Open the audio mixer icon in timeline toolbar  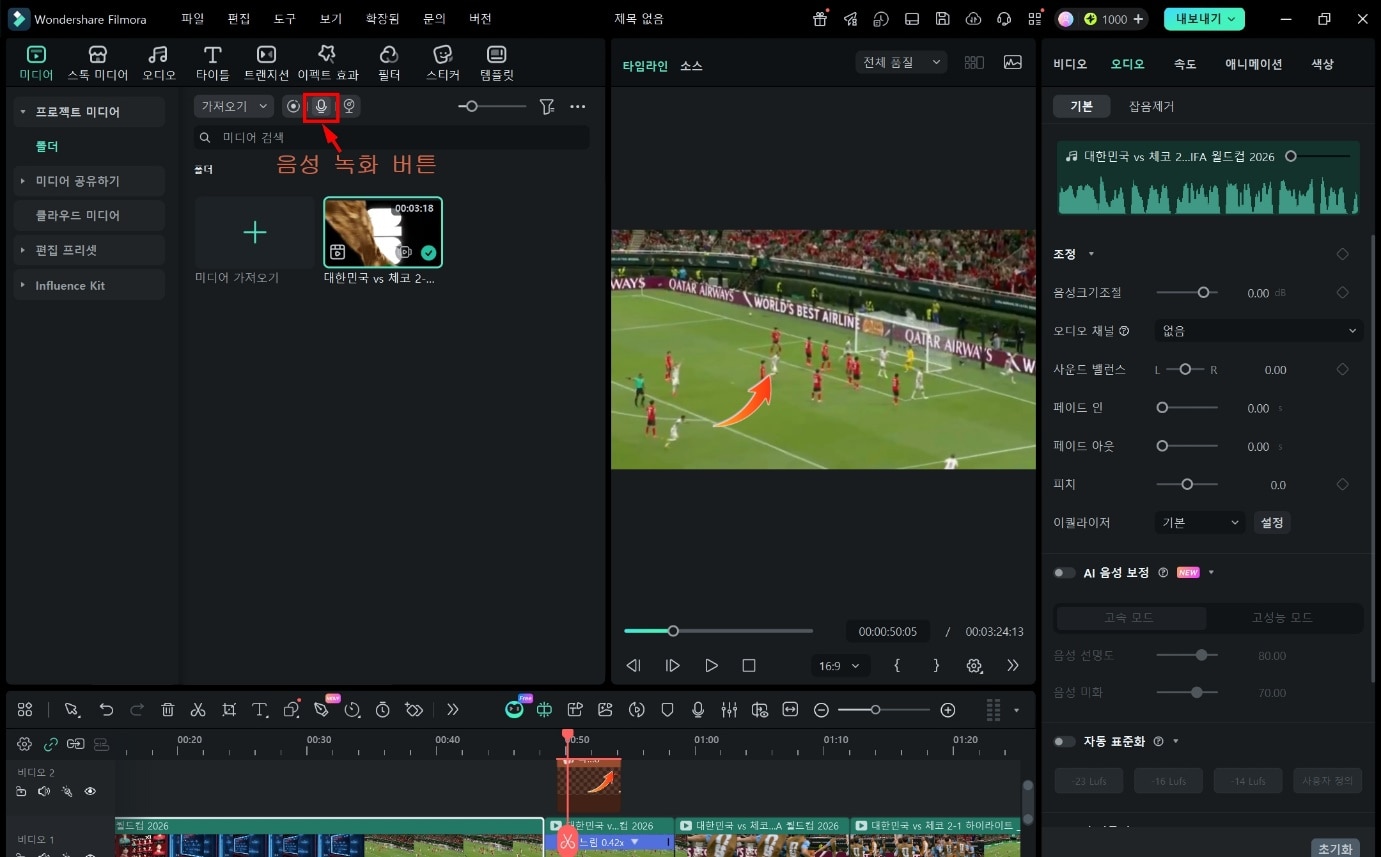pos(729,710)
